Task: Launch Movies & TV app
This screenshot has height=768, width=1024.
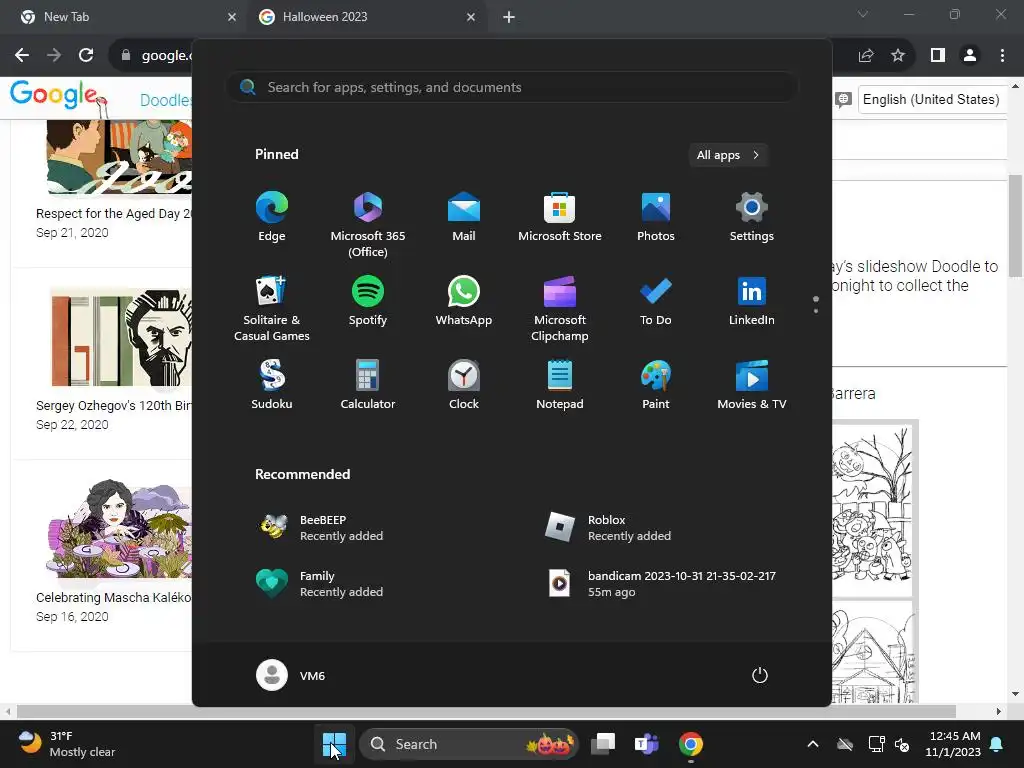Action: [752, 385]
